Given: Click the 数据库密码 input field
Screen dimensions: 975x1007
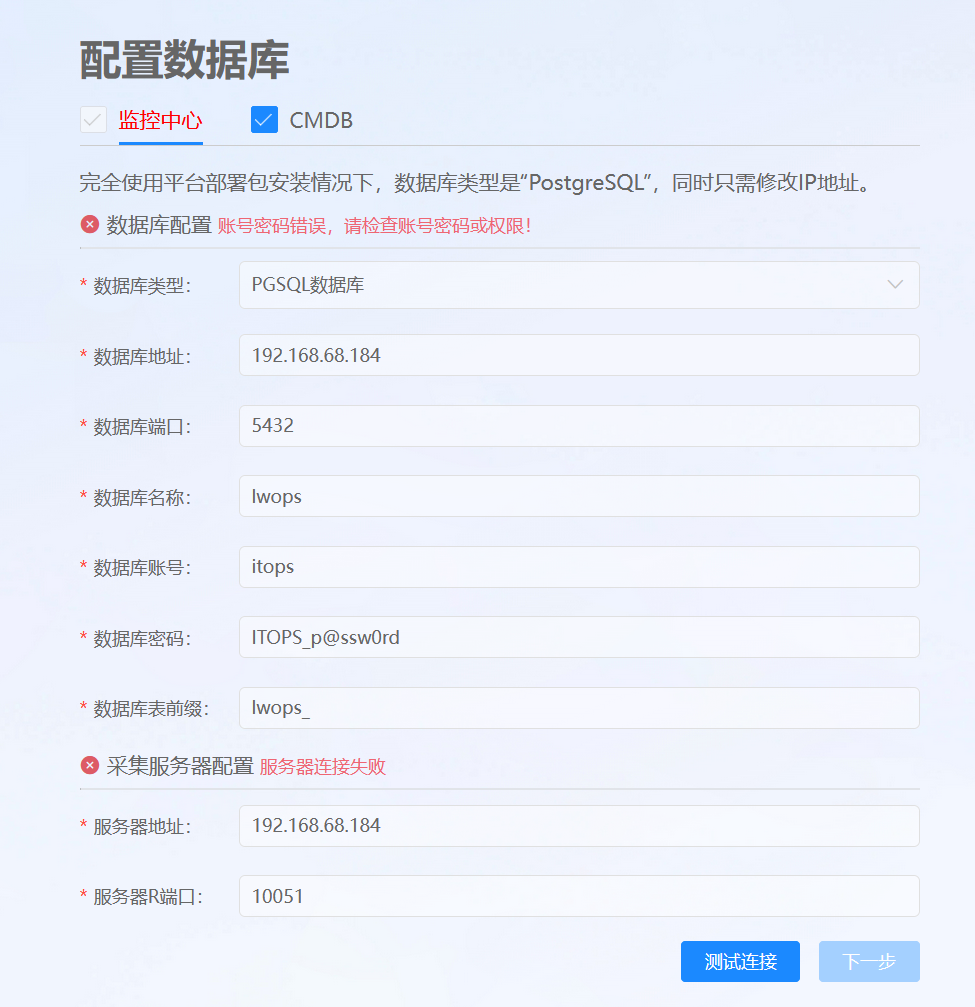Looking at the screenshot, I should pos(579,637).
